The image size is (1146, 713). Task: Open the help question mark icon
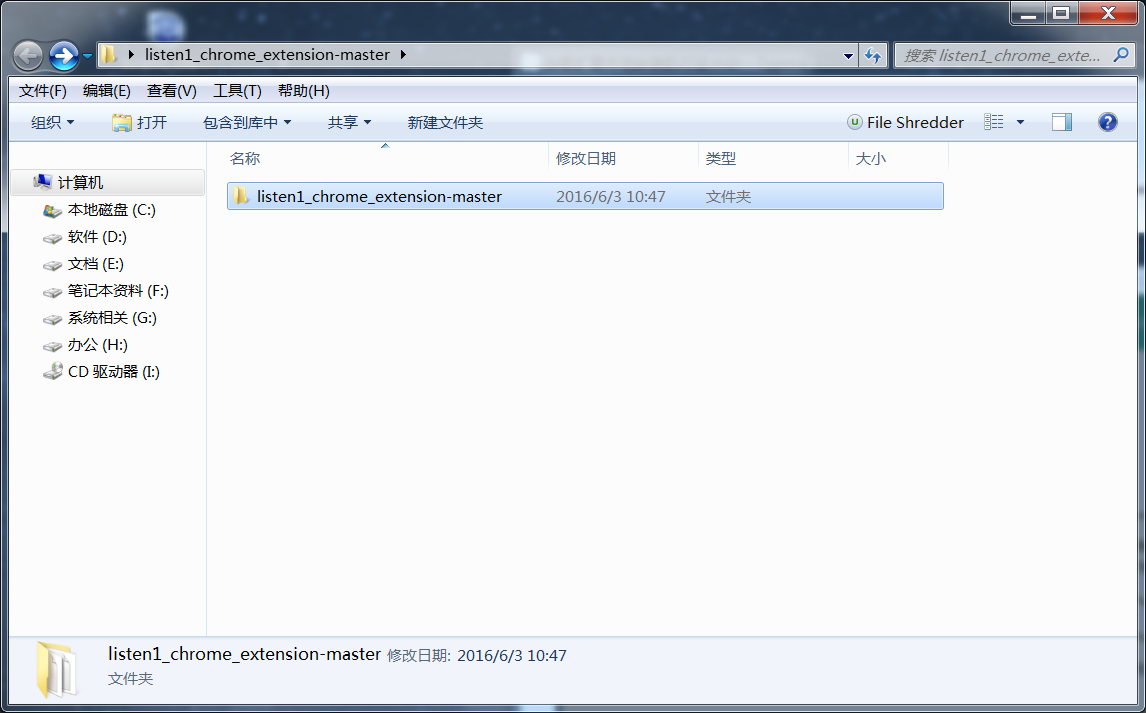click(x=1107, y=122)
